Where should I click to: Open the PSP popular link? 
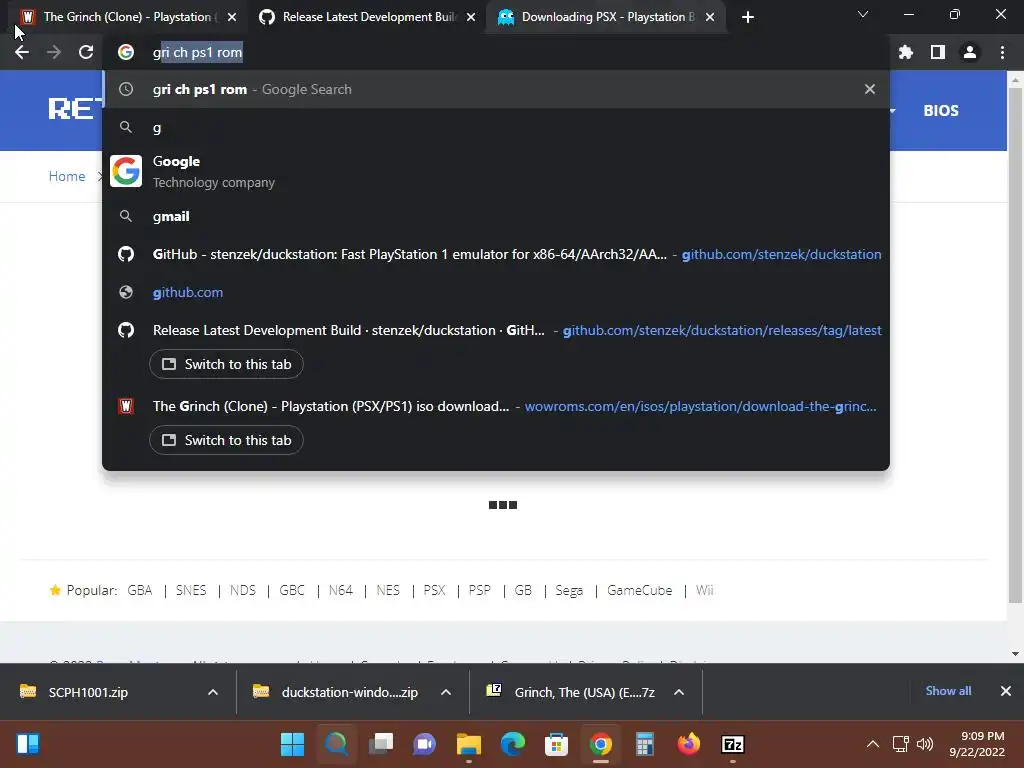coord(479,590)
